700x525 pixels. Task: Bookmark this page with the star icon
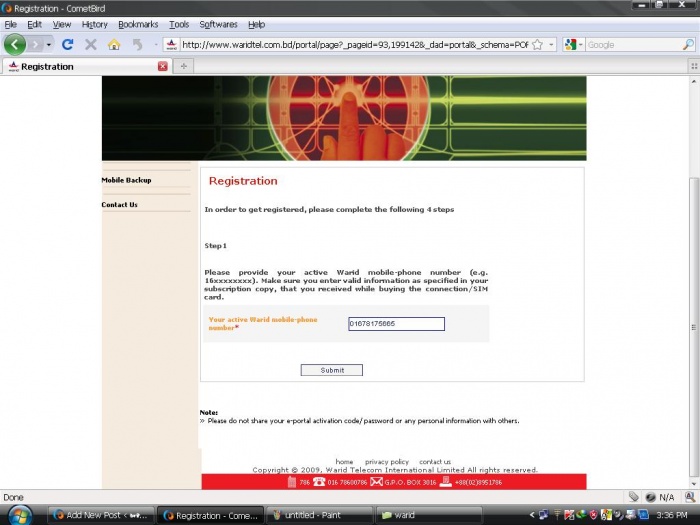[x=538, y=45]
